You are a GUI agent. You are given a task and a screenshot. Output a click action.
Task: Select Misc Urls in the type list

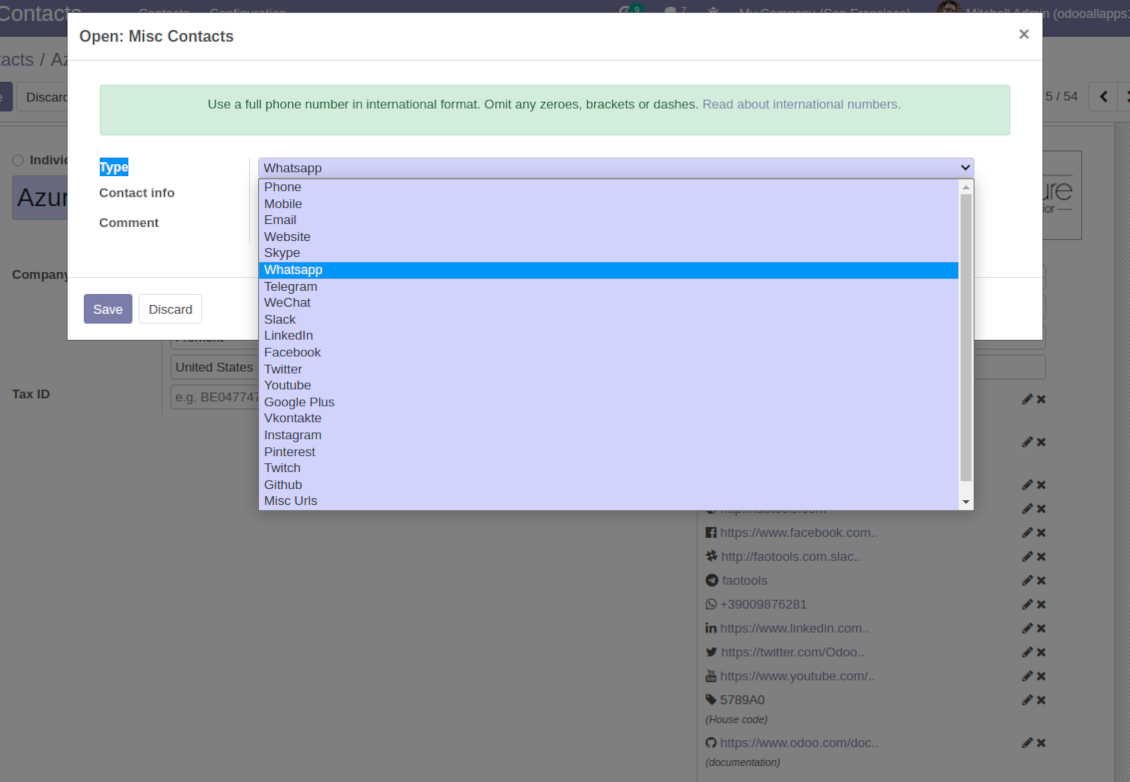(x=608, y=501)
